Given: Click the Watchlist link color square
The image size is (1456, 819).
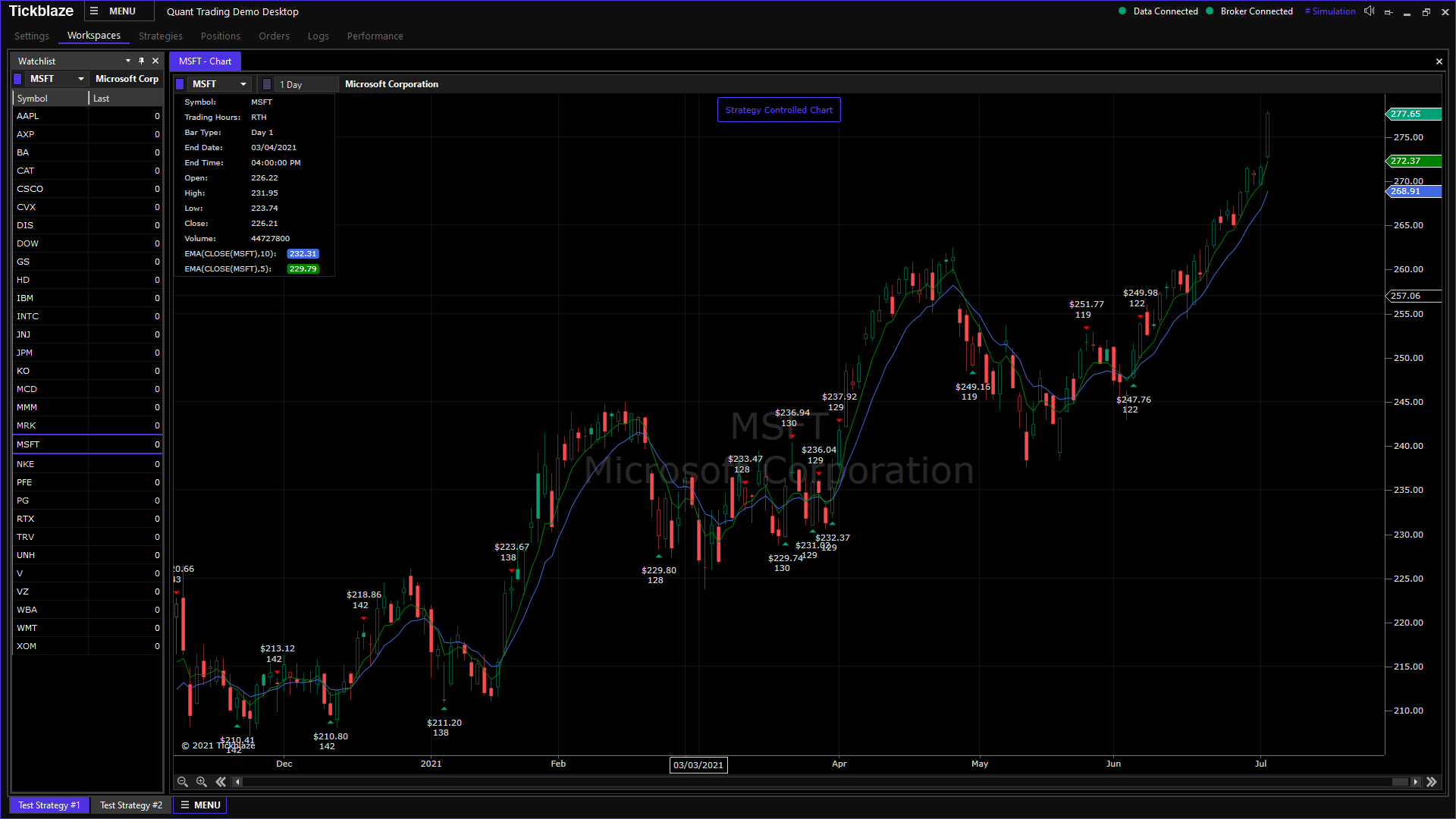Looking at the screenshot, I should [x=17, y=79].
